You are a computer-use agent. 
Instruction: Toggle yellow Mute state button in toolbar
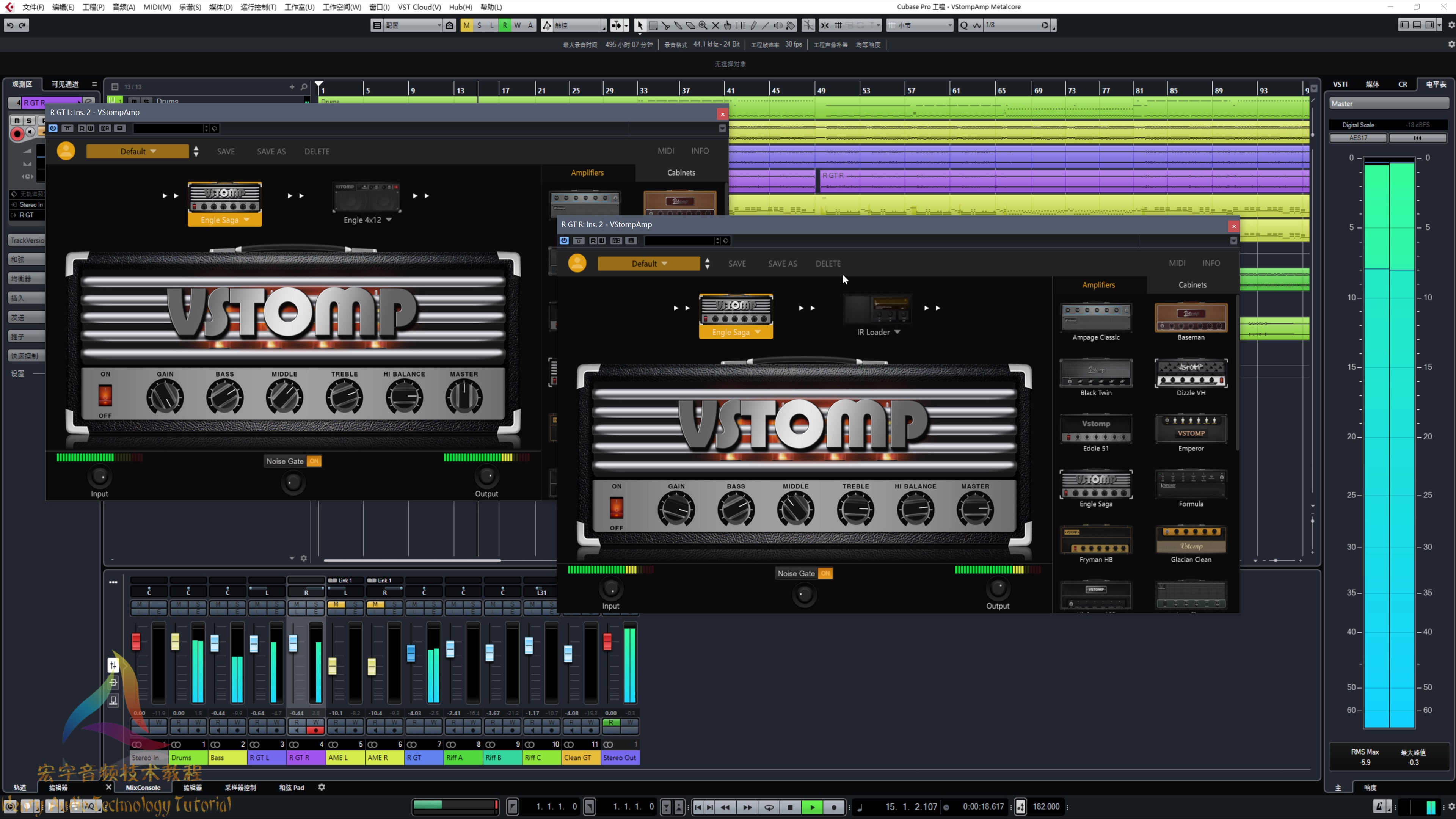click(x=466, y=25)
